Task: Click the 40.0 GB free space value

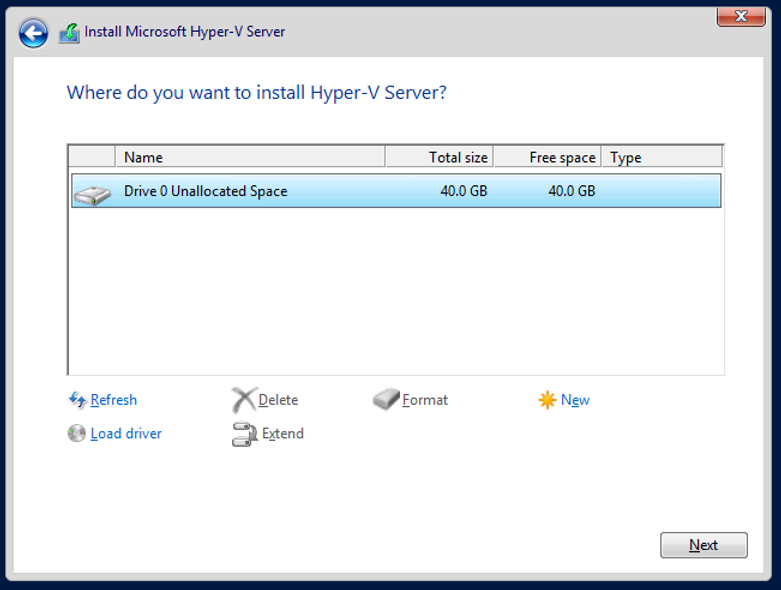Action: (x=572, y=191)
